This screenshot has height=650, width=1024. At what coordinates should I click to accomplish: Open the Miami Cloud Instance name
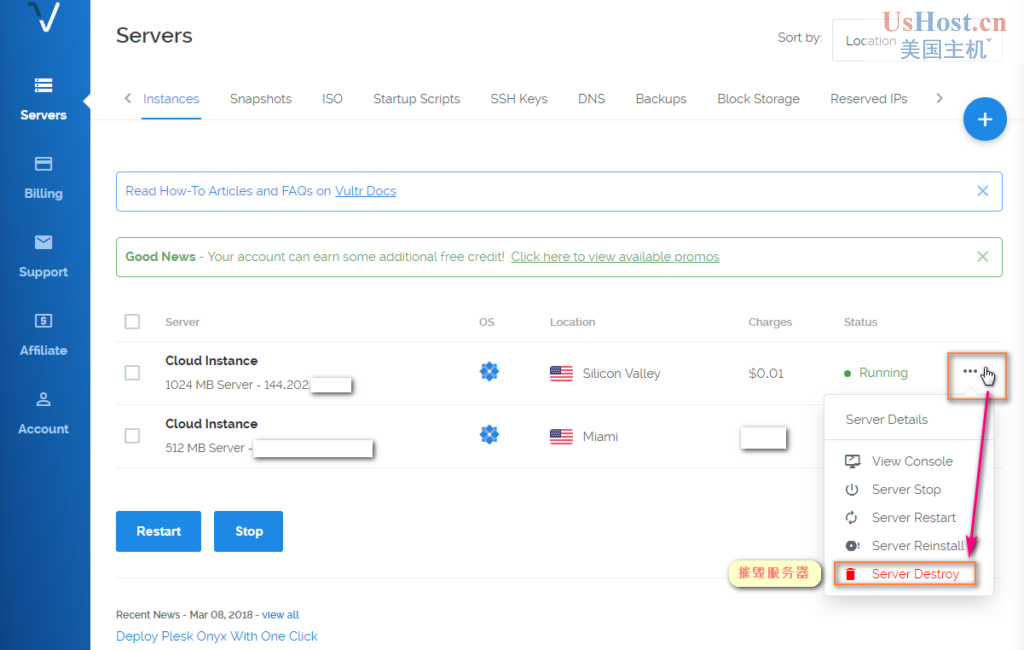pyautogui.click(x=212, y=424)
